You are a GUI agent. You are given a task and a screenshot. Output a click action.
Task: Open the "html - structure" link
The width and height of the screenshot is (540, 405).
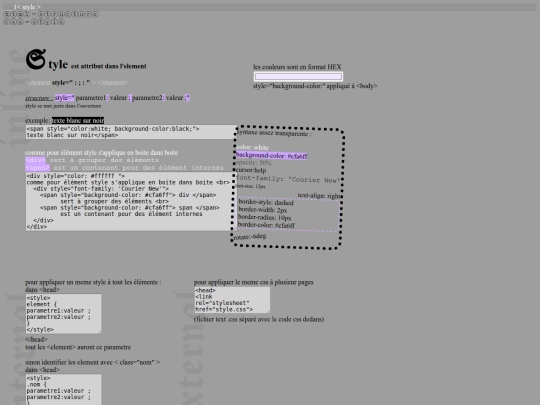click(51, 14)
